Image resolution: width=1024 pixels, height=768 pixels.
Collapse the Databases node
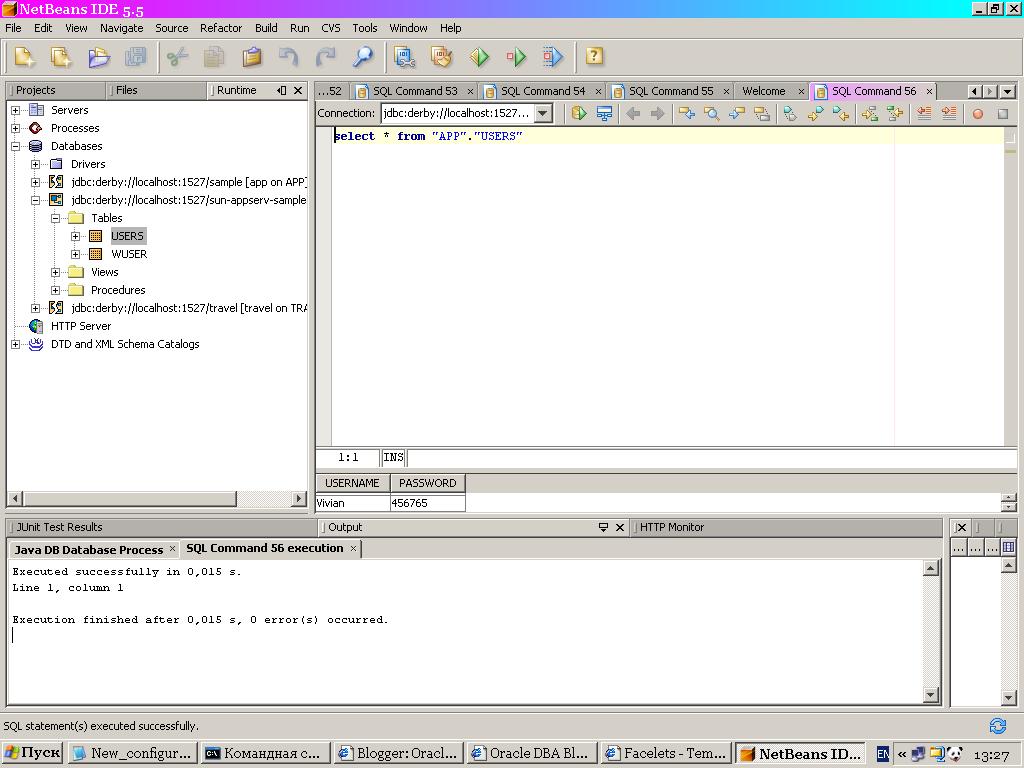click(x=16, y=146)
